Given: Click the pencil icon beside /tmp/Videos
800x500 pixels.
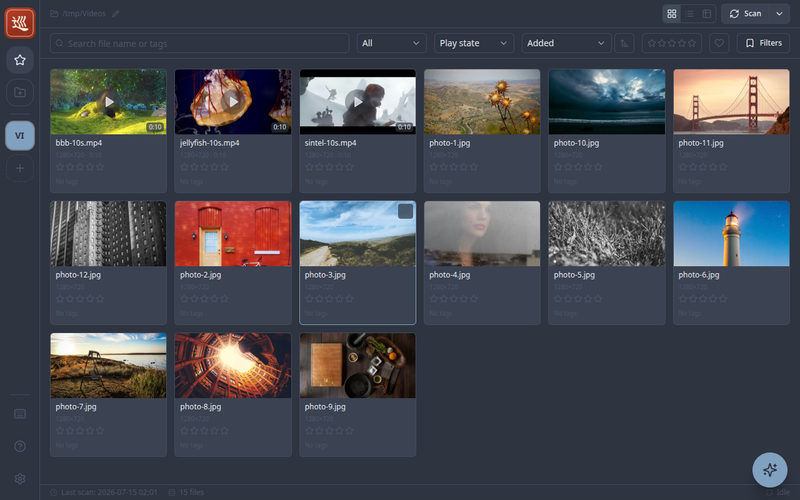Looking at the screenshot, I should tap(116, 14).
